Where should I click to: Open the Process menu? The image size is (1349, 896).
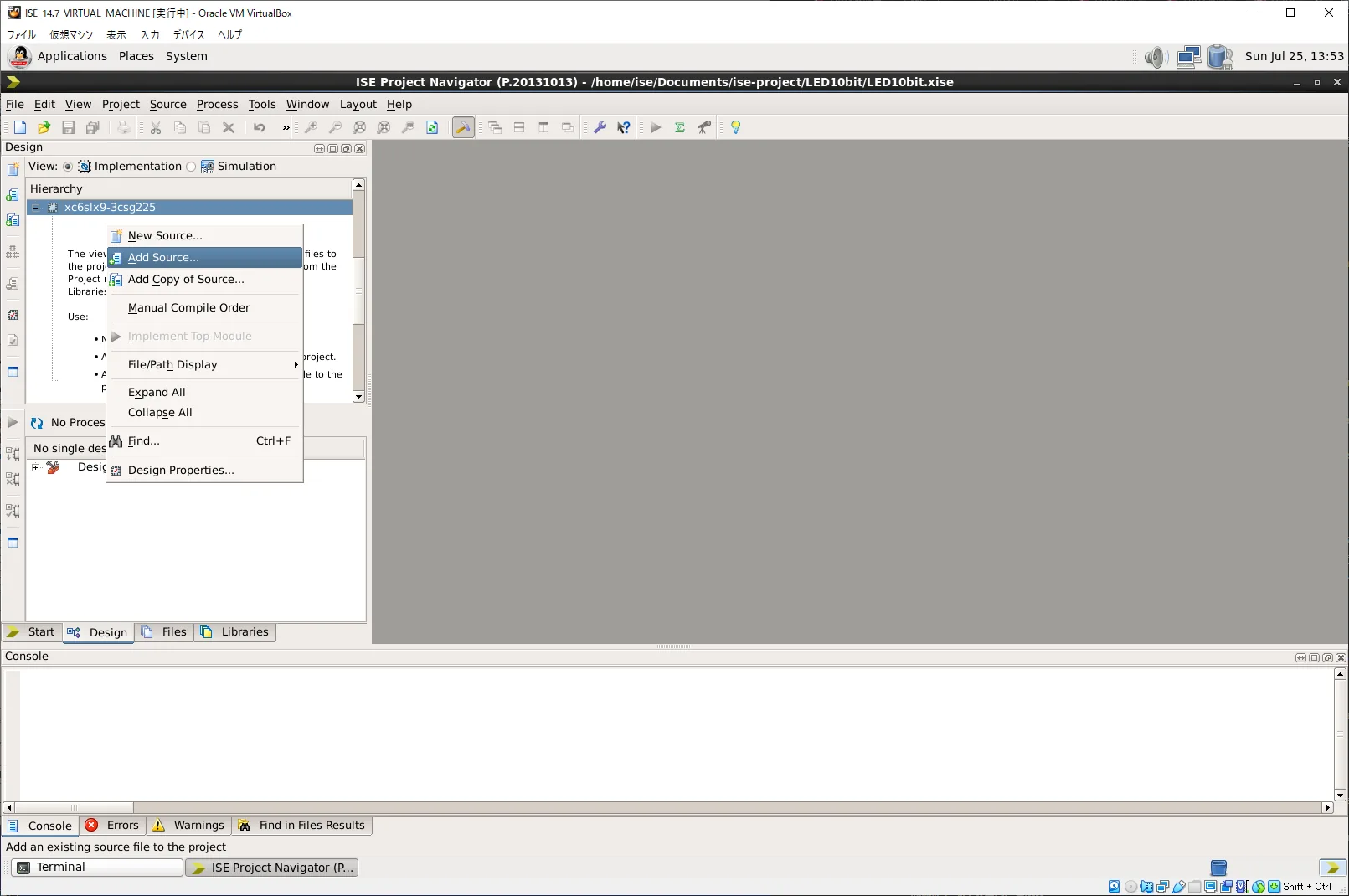[x=217, y=104]
